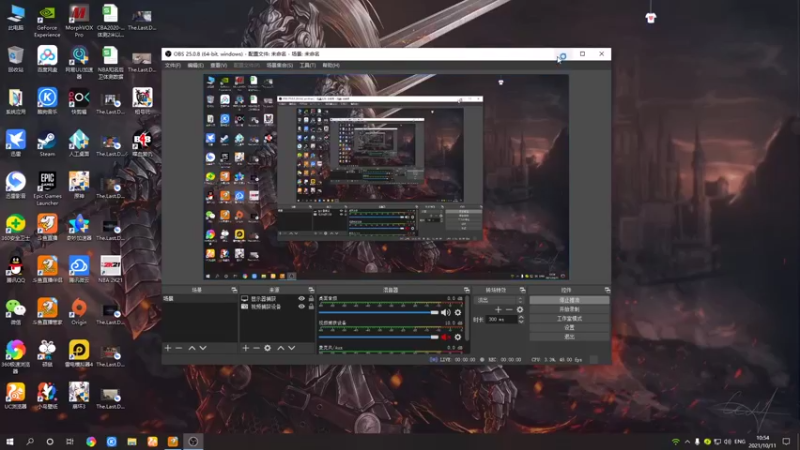
Task: Open the View (查看) menu in OBS
Action: click(218, 65)
